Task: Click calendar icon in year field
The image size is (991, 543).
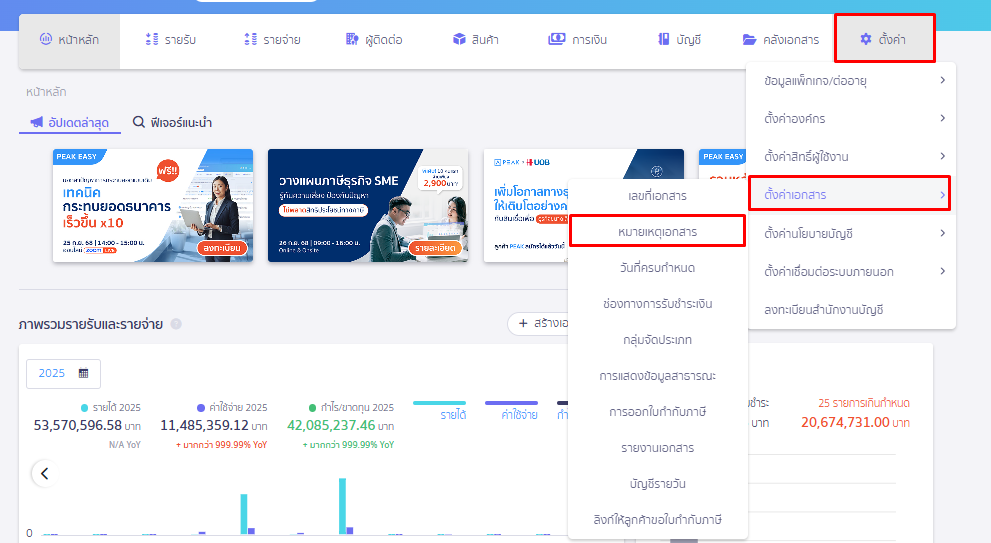Action: (83, 374)
